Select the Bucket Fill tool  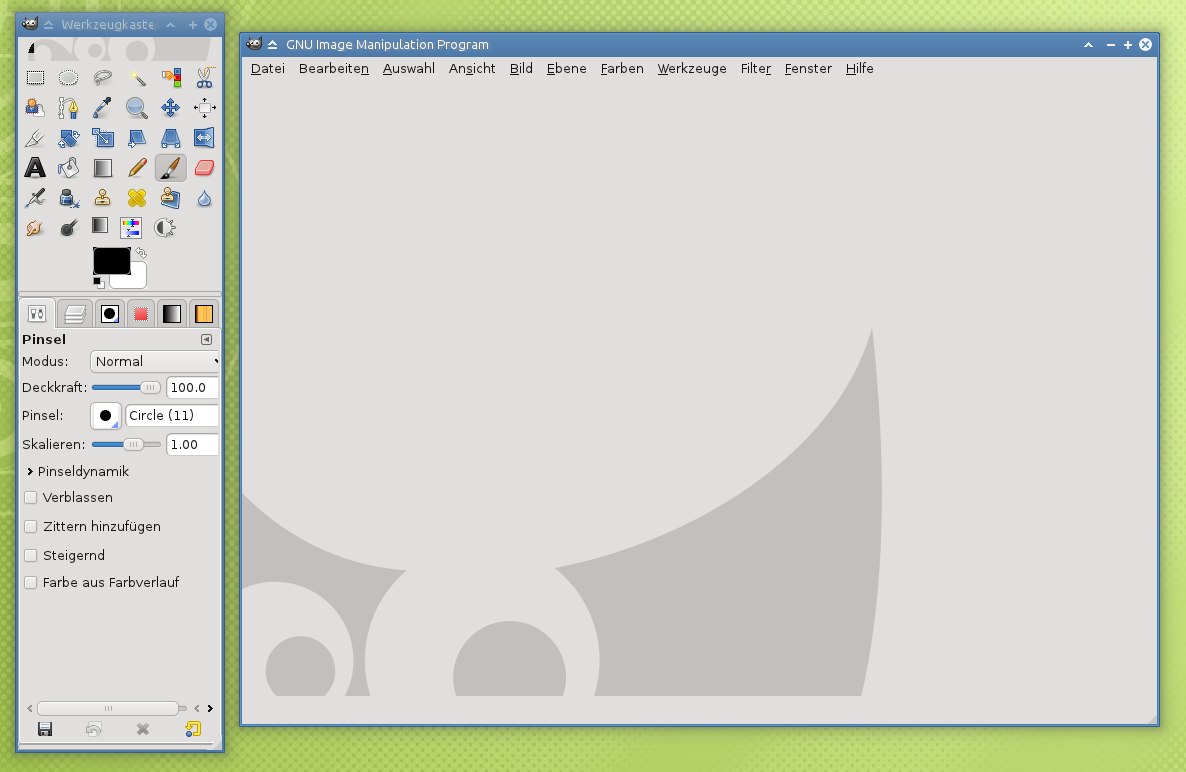(69, 168)
